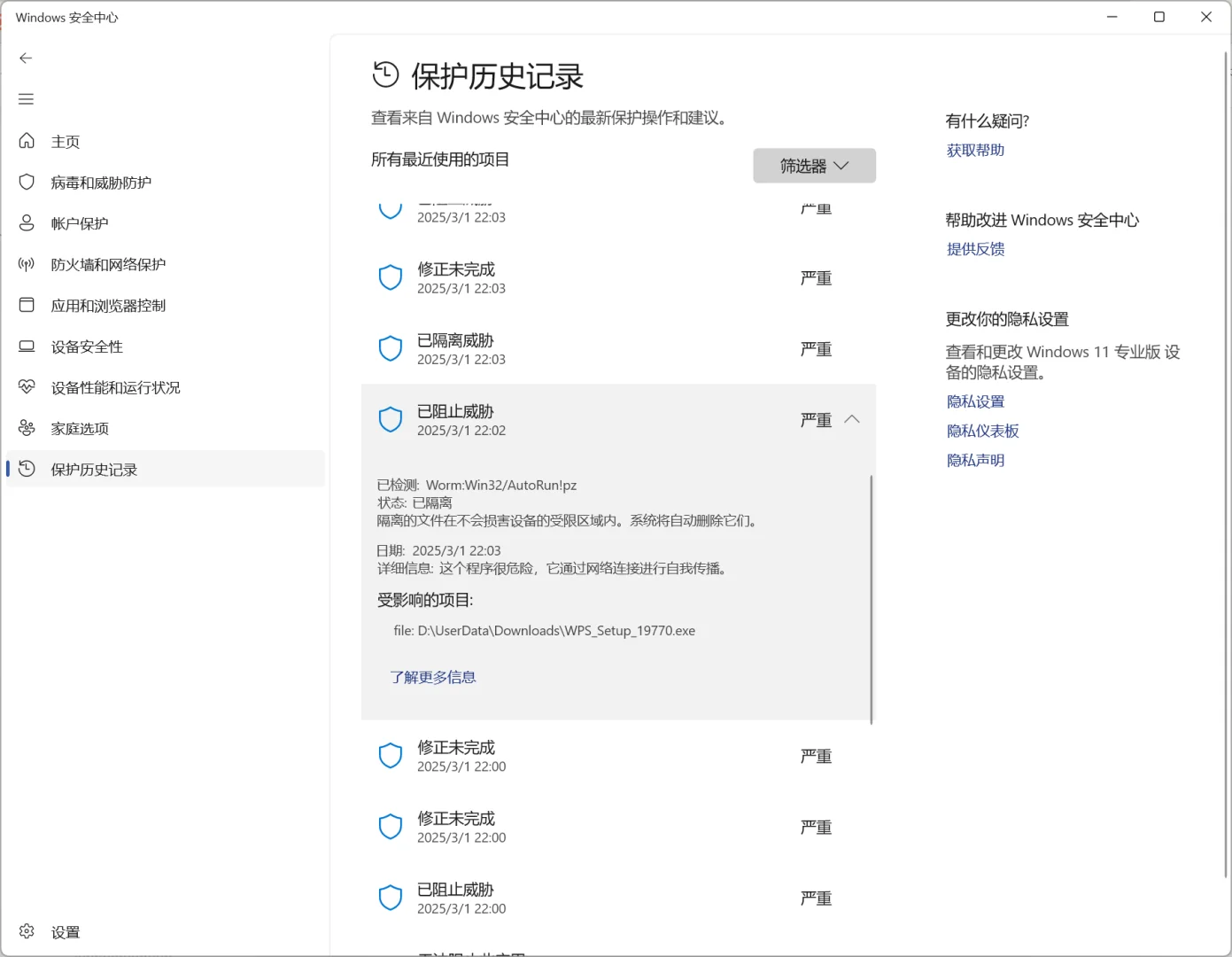Select 防火墙和网络保护
The height and width of the screenshot is (957, 1232).
click(x=110, y=263)
